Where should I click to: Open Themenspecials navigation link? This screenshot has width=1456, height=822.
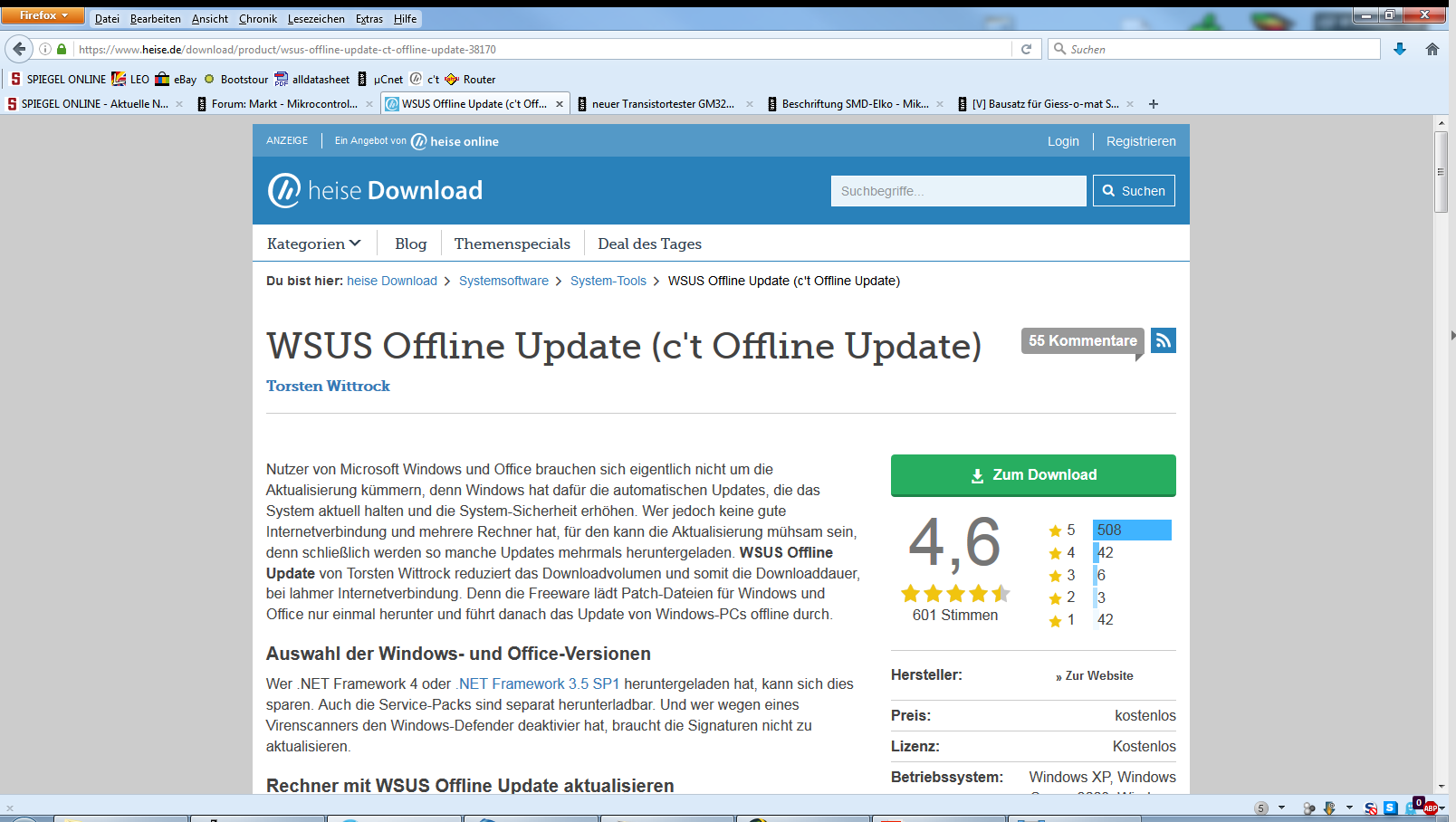click(x=512, y=244)
